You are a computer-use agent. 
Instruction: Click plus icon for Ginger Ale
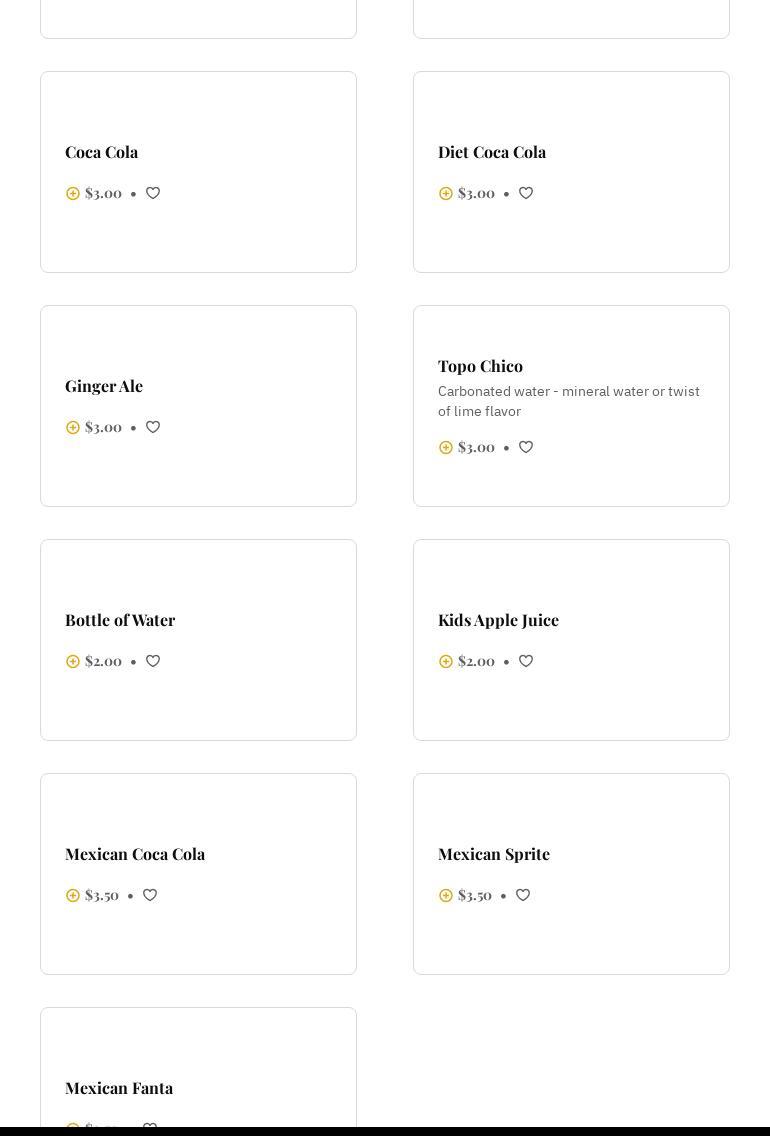[x=73, y=428]
